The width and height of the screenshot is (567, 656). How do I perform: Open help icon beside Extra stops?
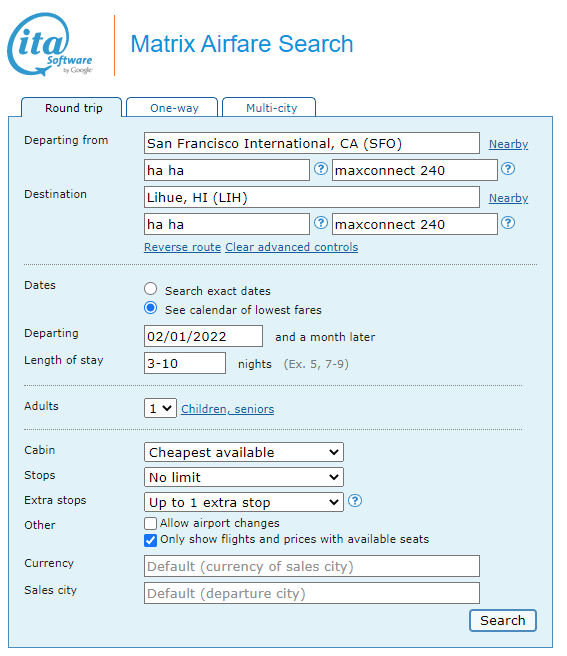[x=355, y=501]
